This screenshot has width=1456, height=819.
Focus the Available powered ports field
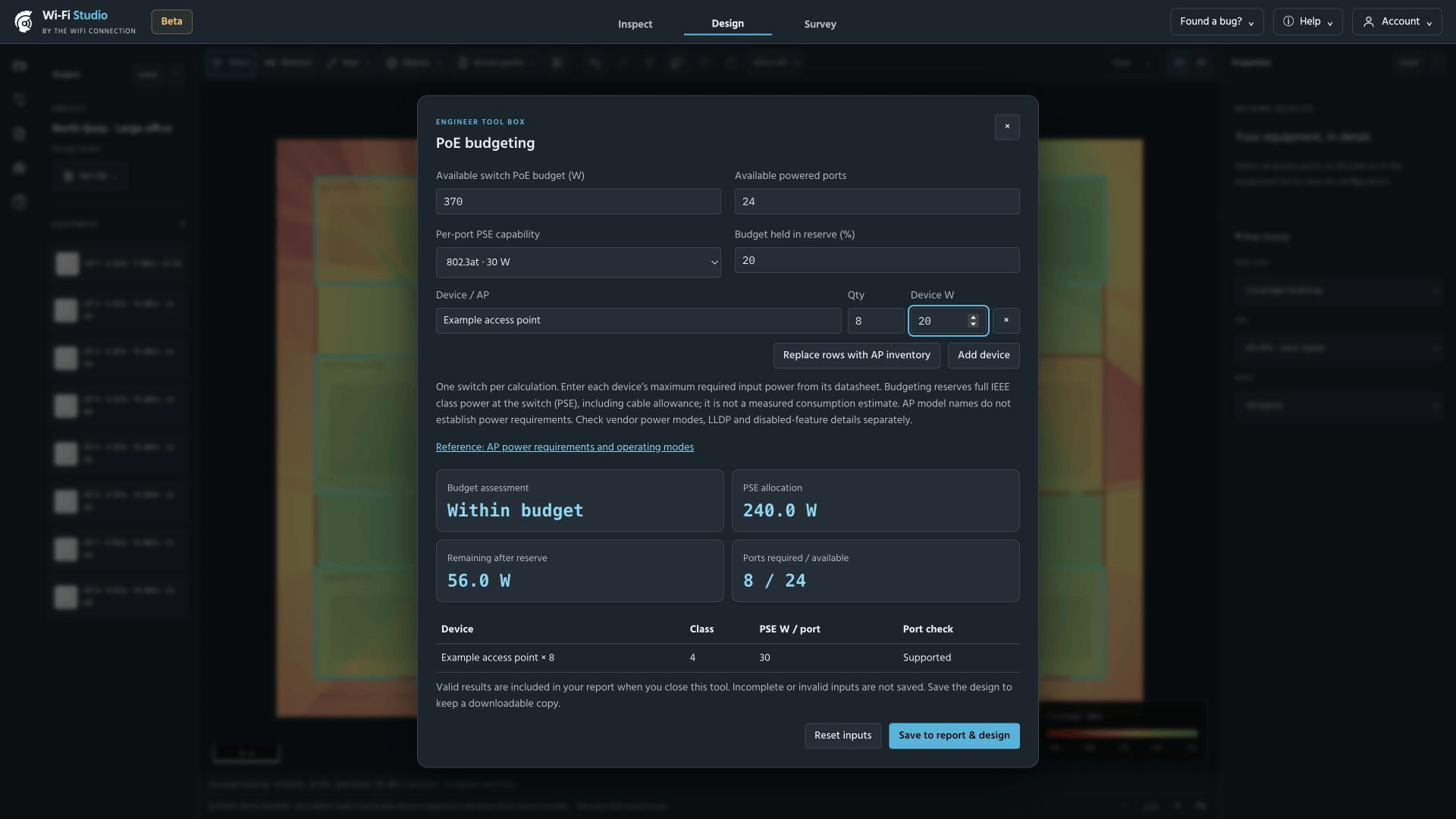[877, 202]
